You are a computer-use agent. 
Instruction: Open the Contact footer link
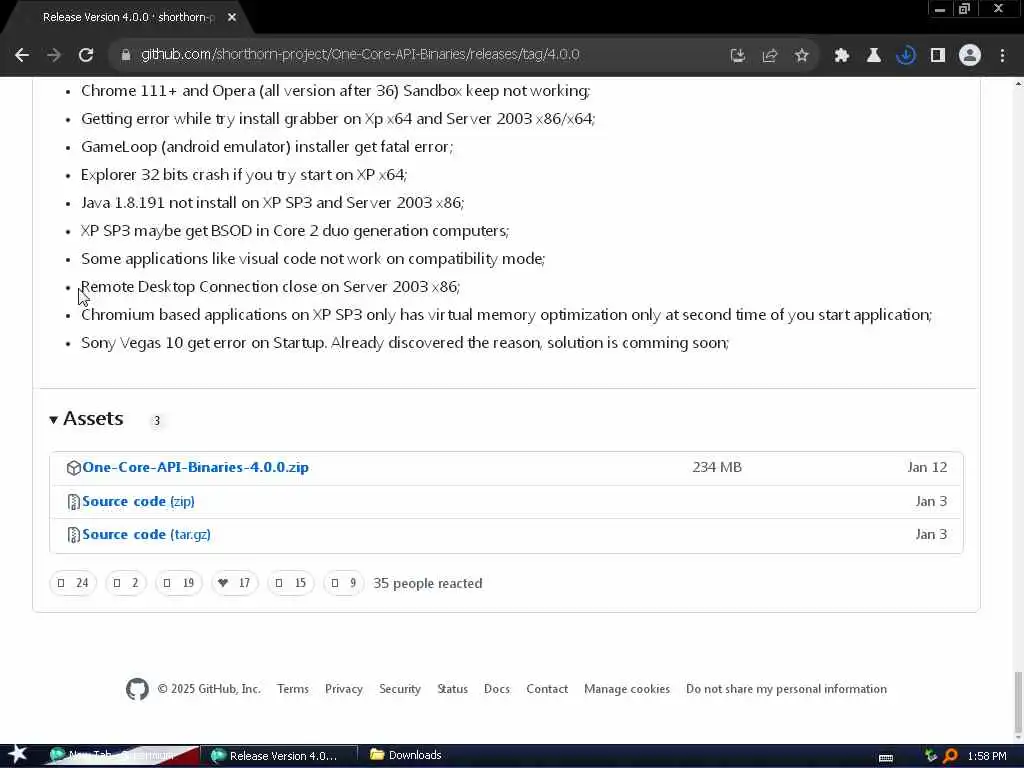click(547, 689)
